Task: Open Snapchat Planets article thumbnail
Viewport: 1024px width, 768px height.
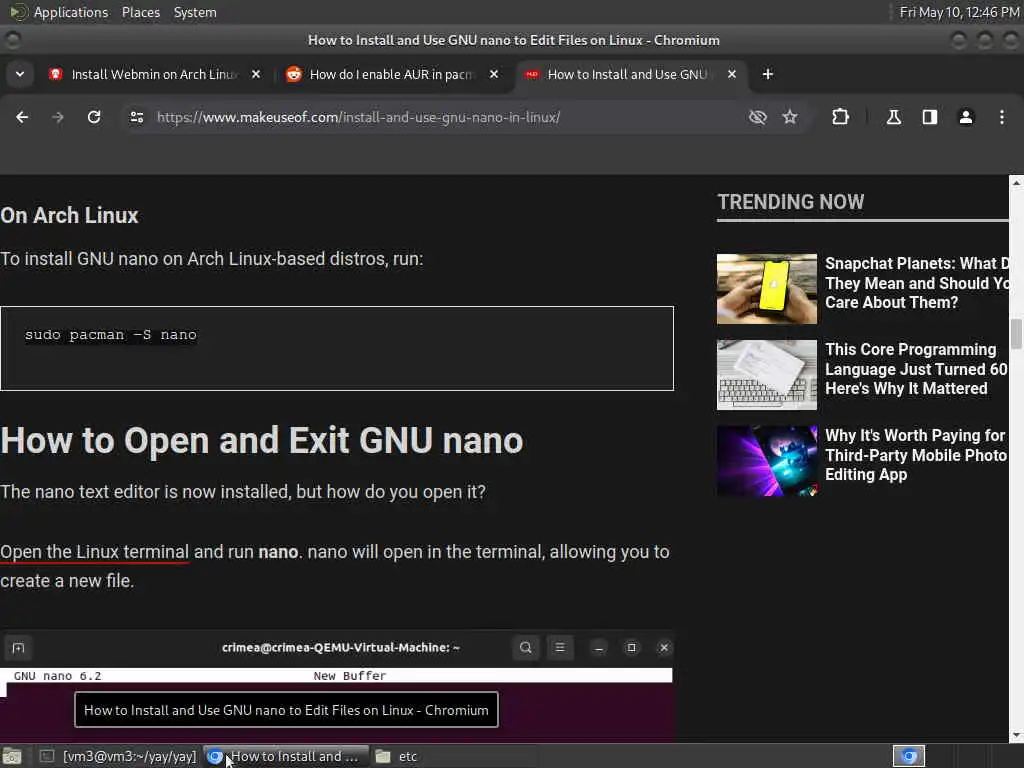Action: point(767,289)
